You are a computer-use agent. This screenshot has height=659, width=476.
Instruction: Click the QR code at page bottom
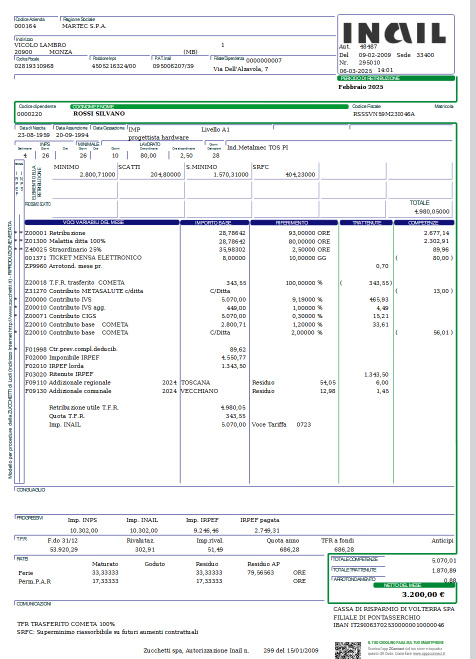348,650
